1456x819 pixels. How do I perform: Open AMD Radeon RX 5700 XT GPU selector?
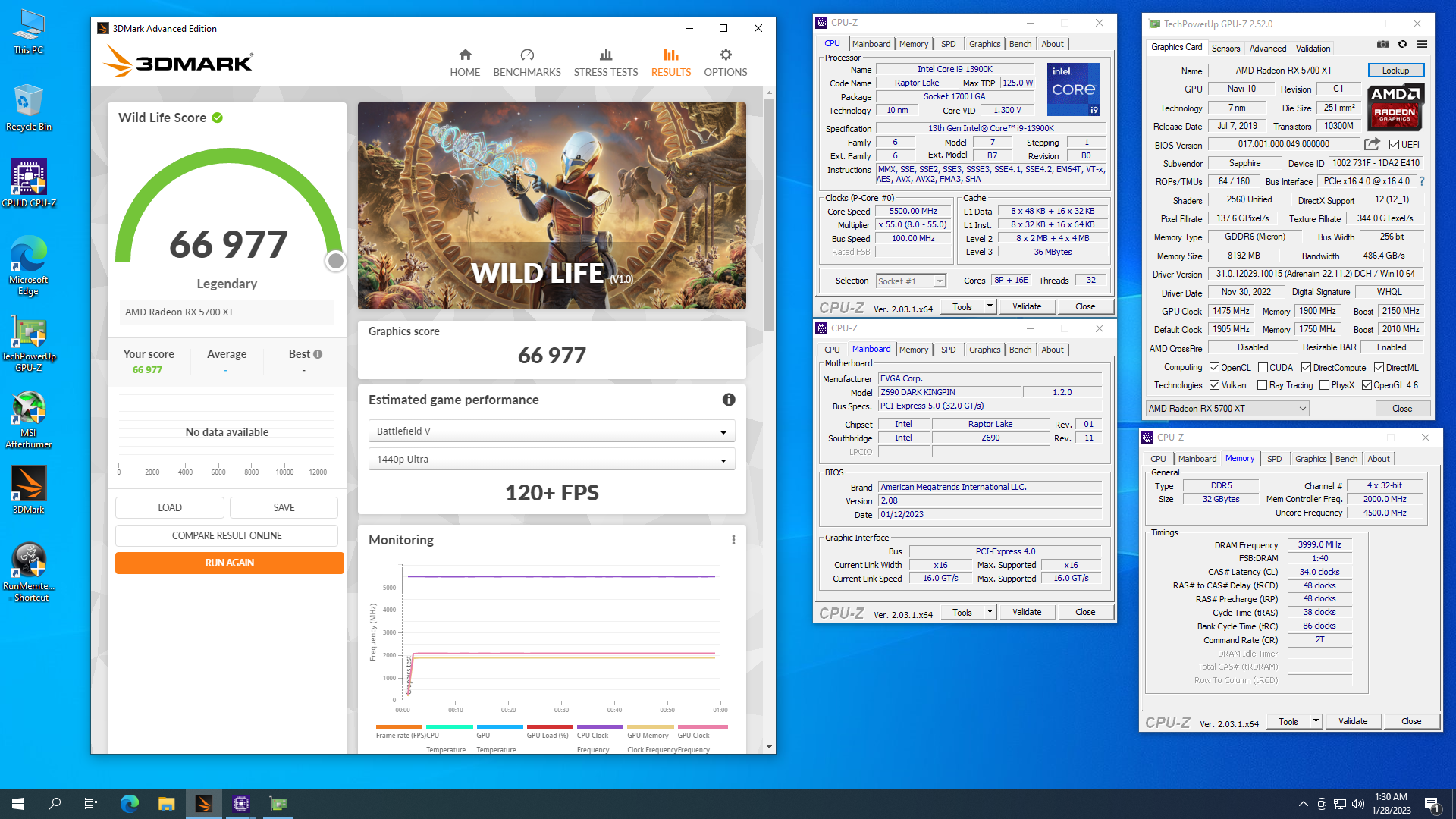(x=1227, y=408)
